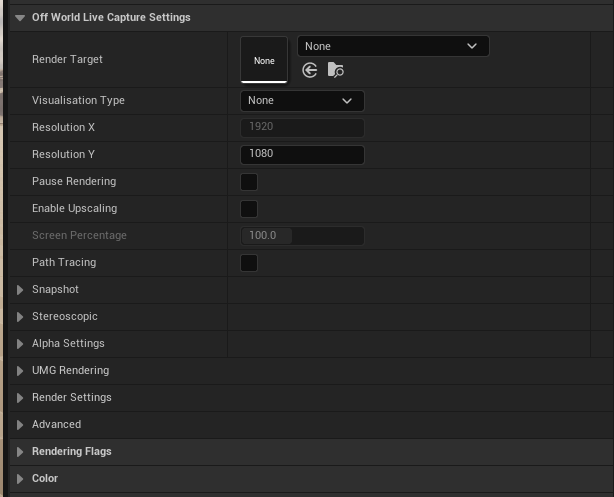
Task: Expand the Snapshot section arrow
Action: (20, 290)
